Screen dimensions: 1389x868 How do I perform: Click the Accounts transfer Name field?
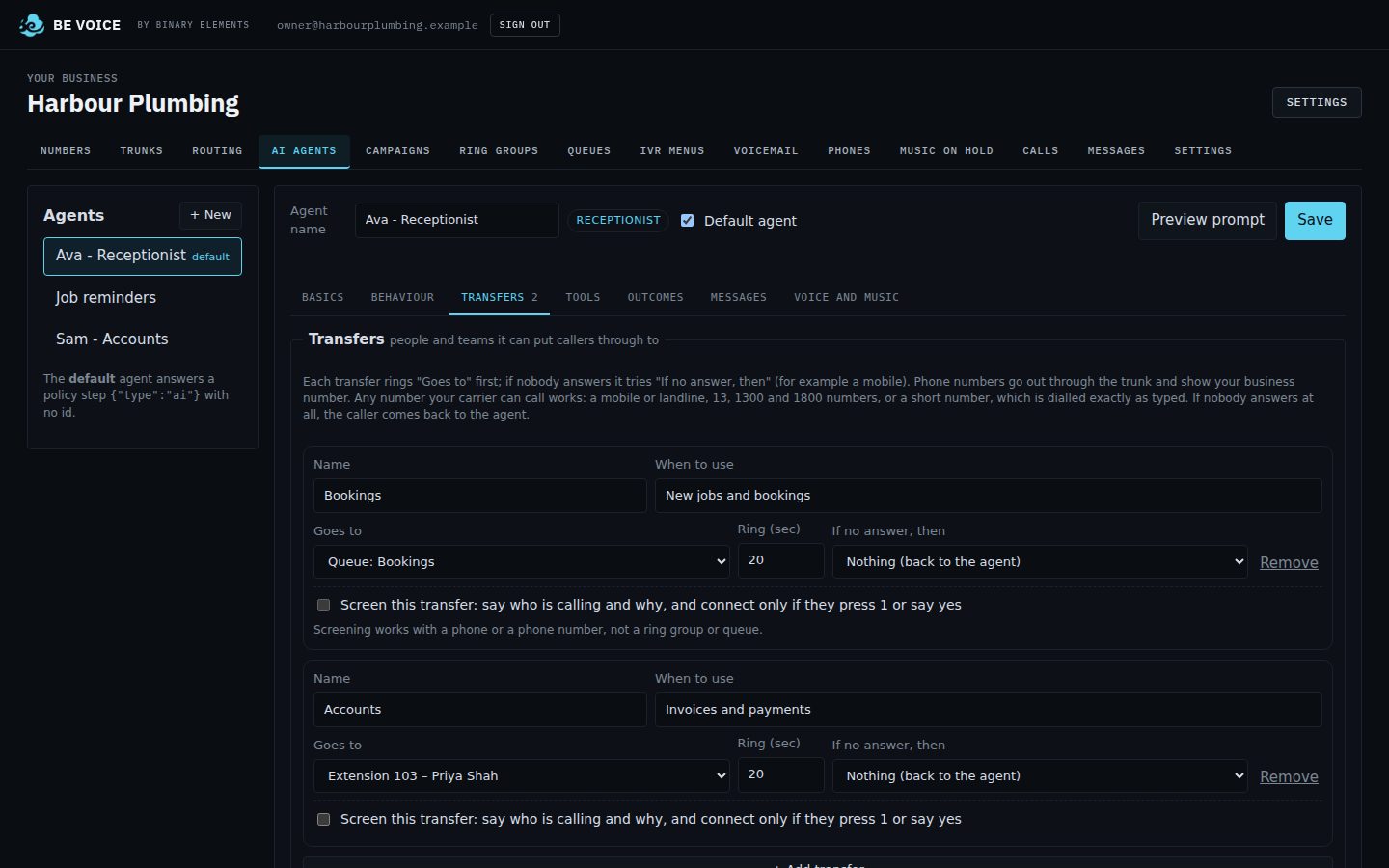(480, 710)
